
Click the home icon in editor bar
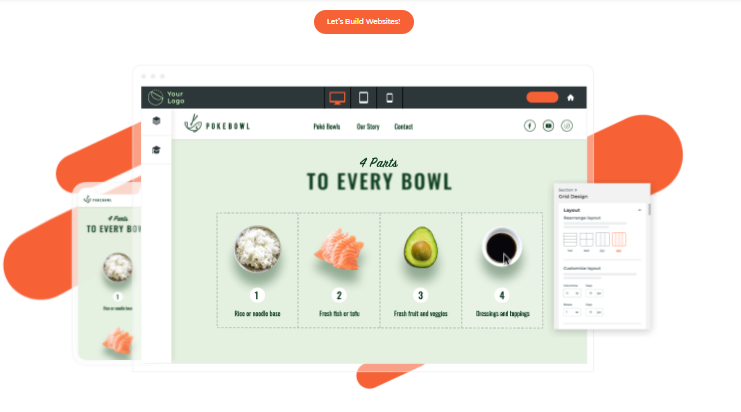(570, 98)
